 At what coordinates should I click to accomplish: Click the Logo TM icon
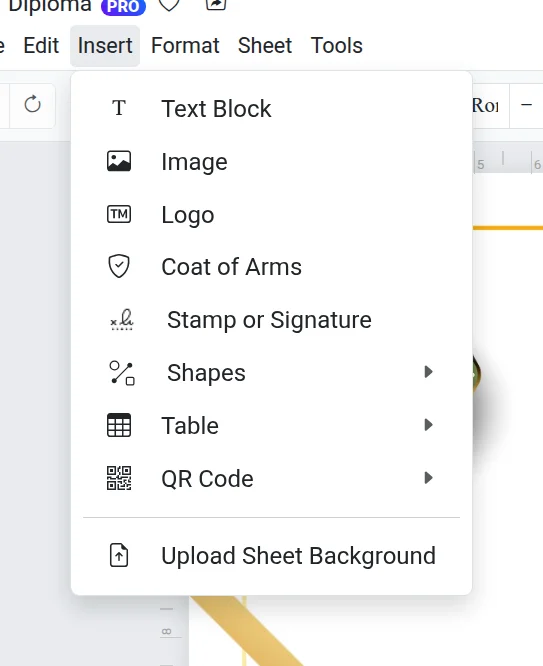coord(119,214)
